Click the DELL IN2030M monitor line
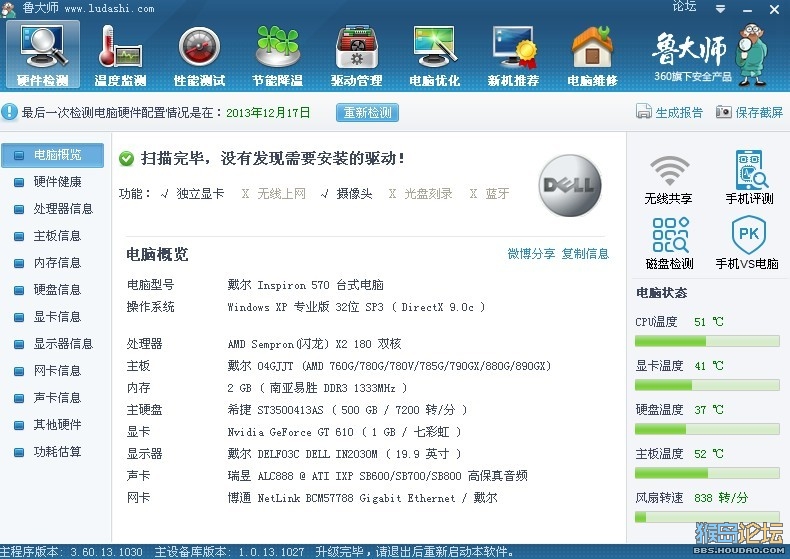Viewport: 790px width, 559px height. (x=344, y=454)
